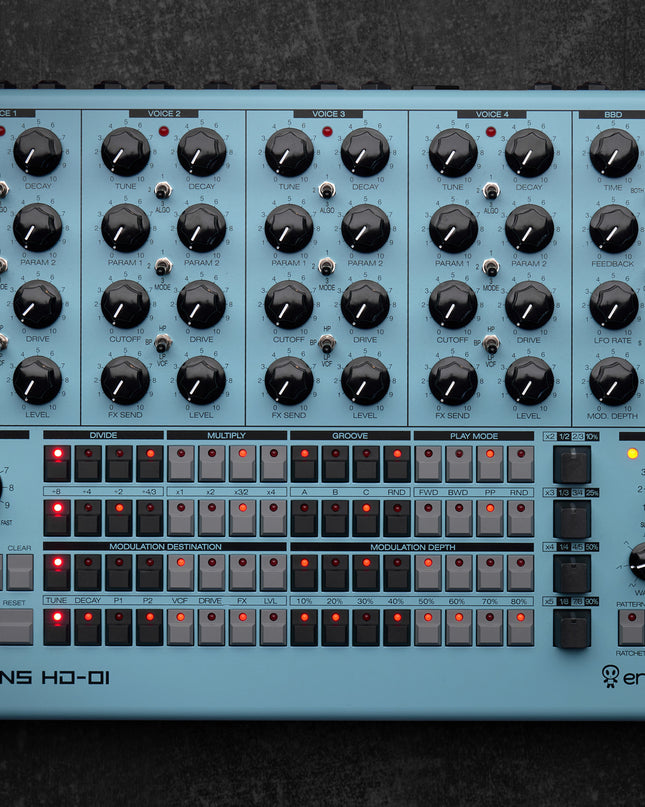
Task: Flip the Voice 3 MODE toggle switch
Action: pos(326,267)
